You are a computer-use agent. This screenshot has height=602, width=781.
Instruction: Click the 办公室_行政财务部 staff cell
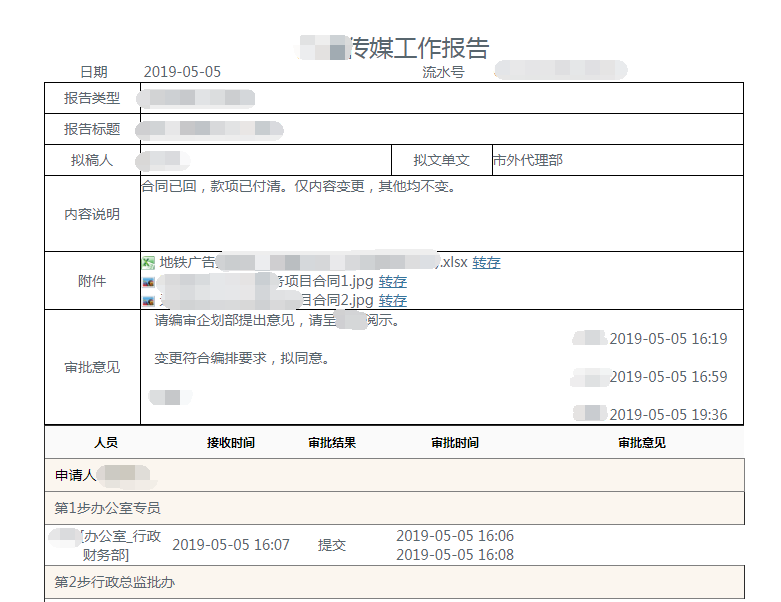106,545
